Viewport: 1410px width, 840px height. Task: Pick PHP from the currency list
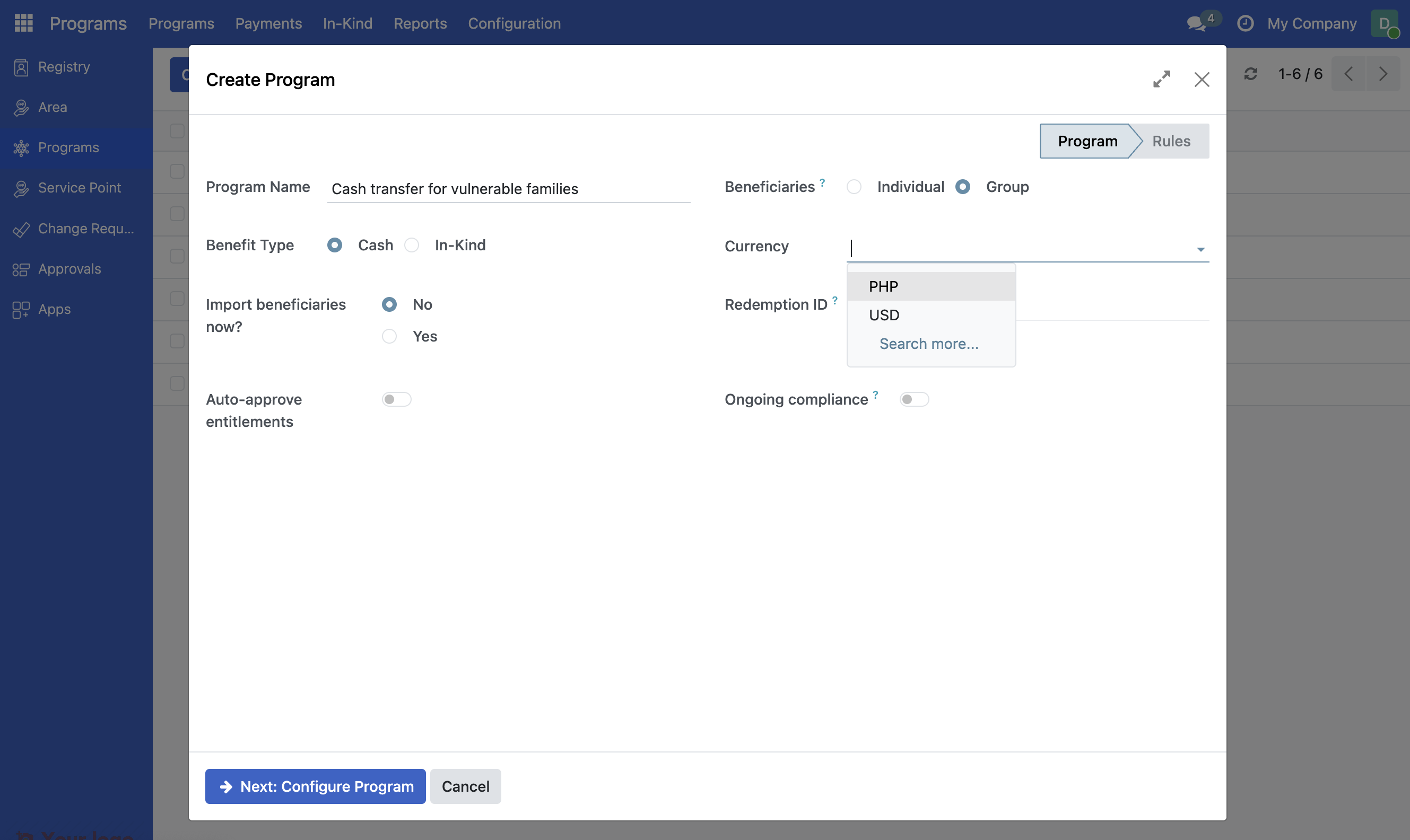coord(883,286)
